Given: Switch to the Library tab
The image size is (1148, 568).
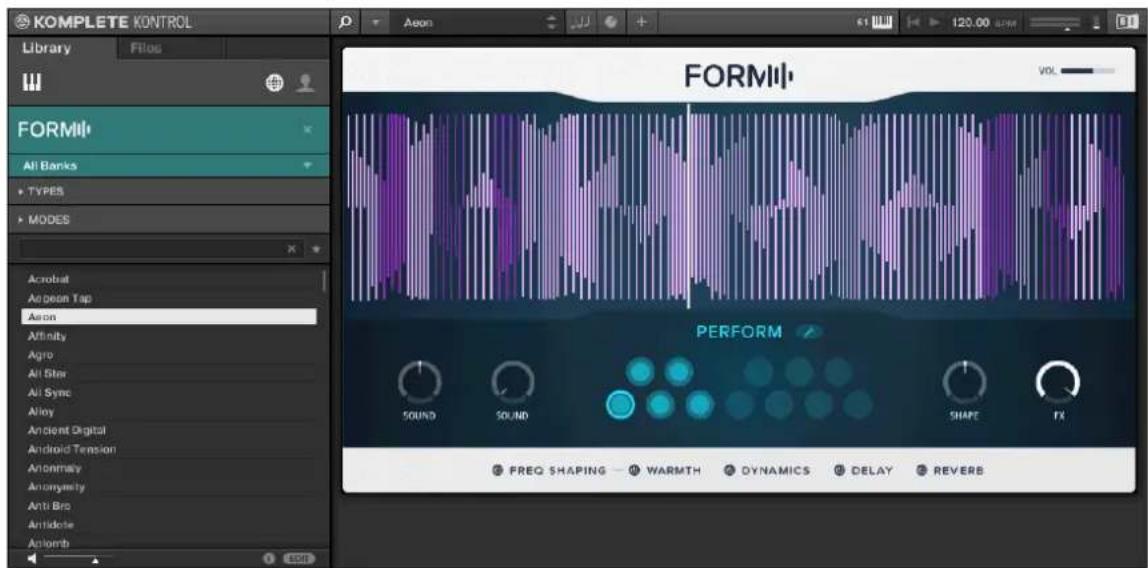Looking at the screenshot, I should point(45,48).
